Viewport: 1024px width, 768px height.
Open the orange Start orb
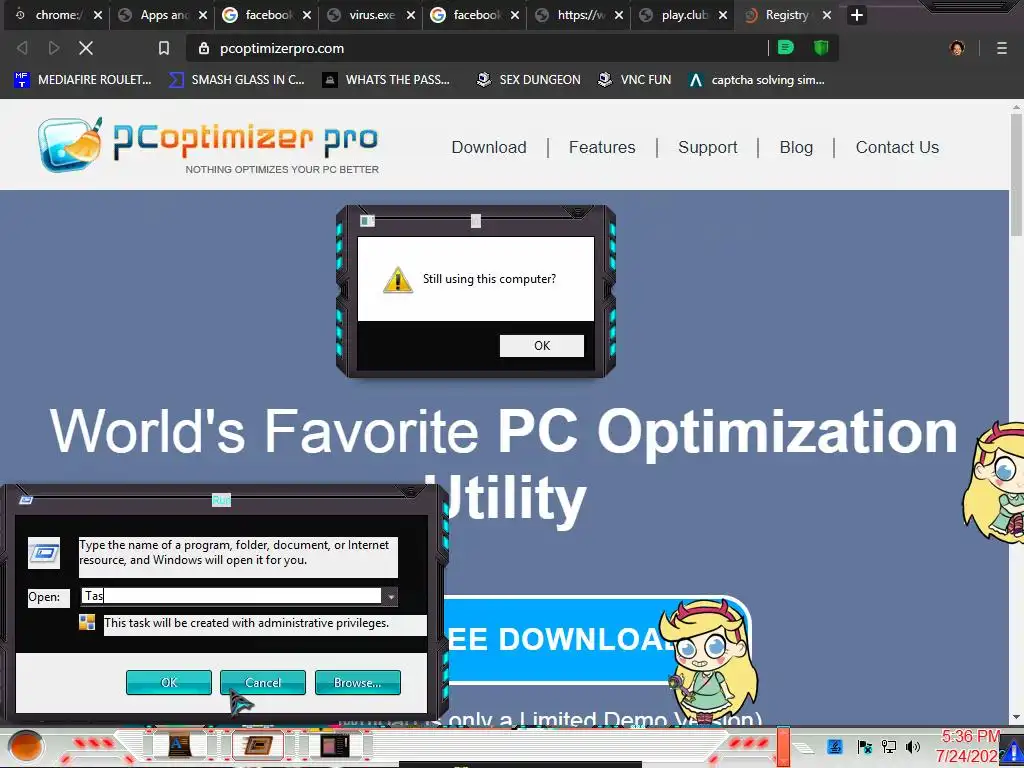(25, 746)
